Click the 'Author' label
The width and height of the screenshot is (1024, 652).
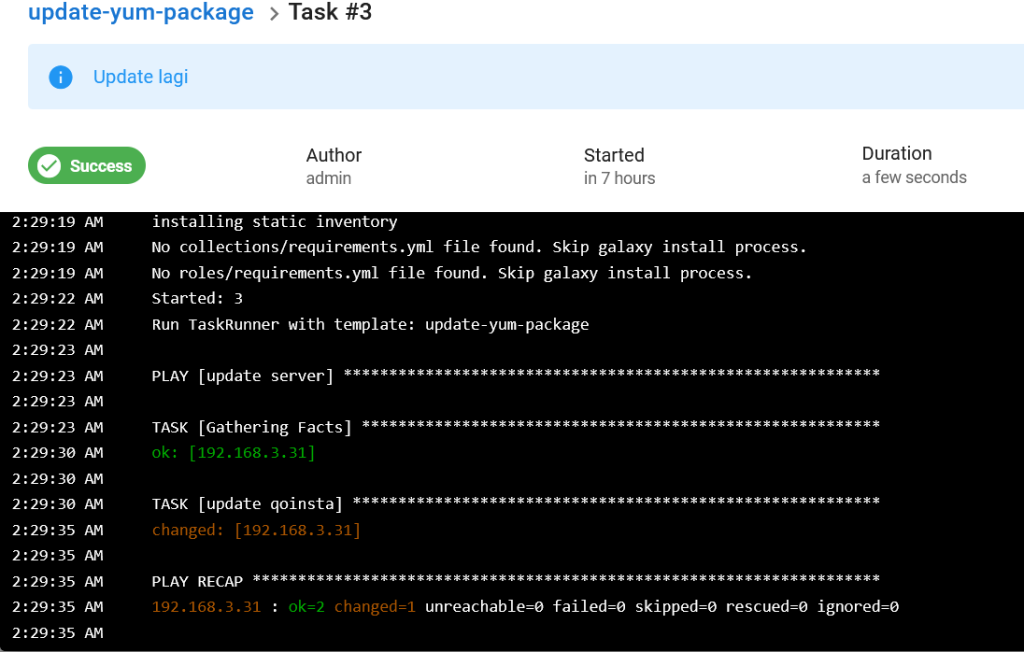[334, 155]
